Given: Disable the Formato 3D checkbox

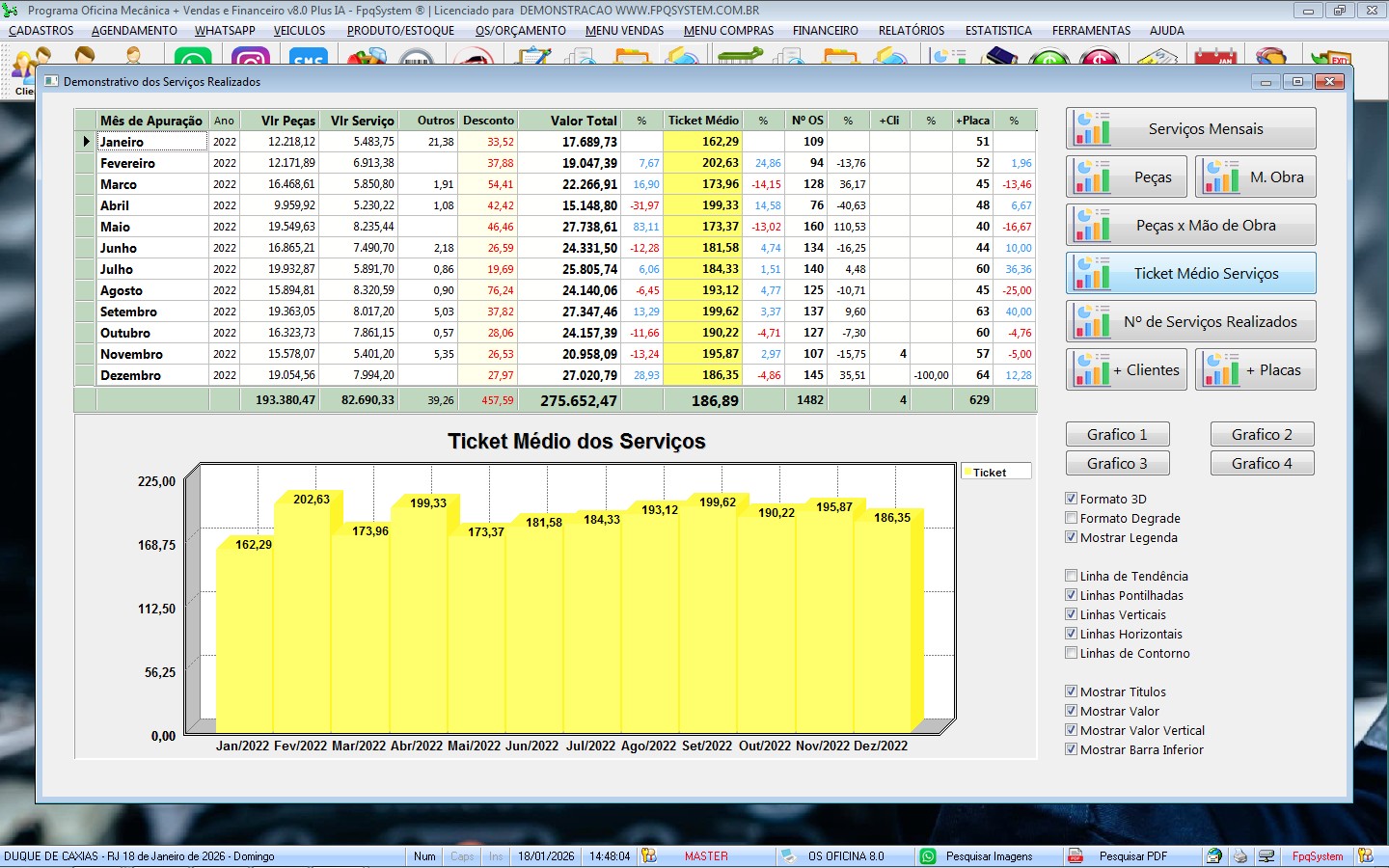Looking at the screenshot, I should tap(1071, 499).
